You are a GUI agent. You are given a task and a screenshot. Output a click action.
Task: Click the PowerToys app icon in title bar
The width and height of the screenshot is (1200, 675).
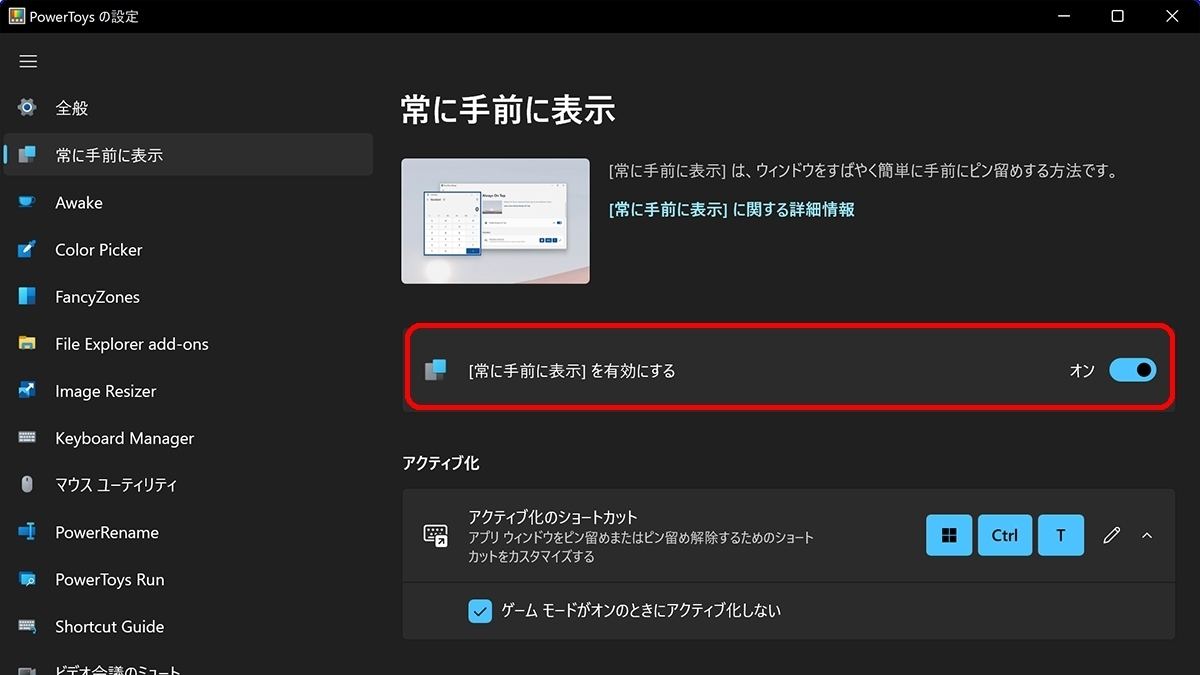coord(17,16)
